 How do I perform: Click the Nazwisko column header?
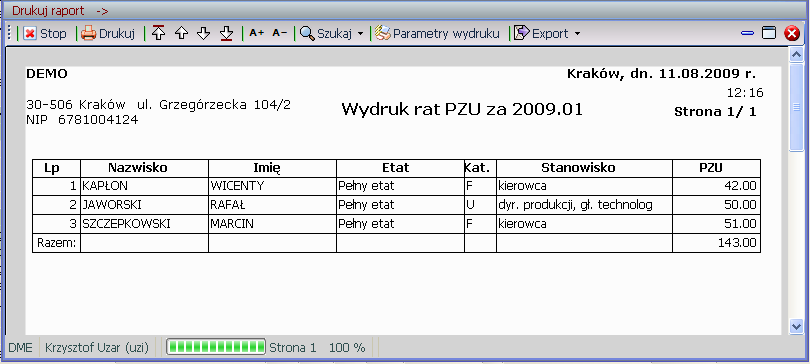pos(145,168)
